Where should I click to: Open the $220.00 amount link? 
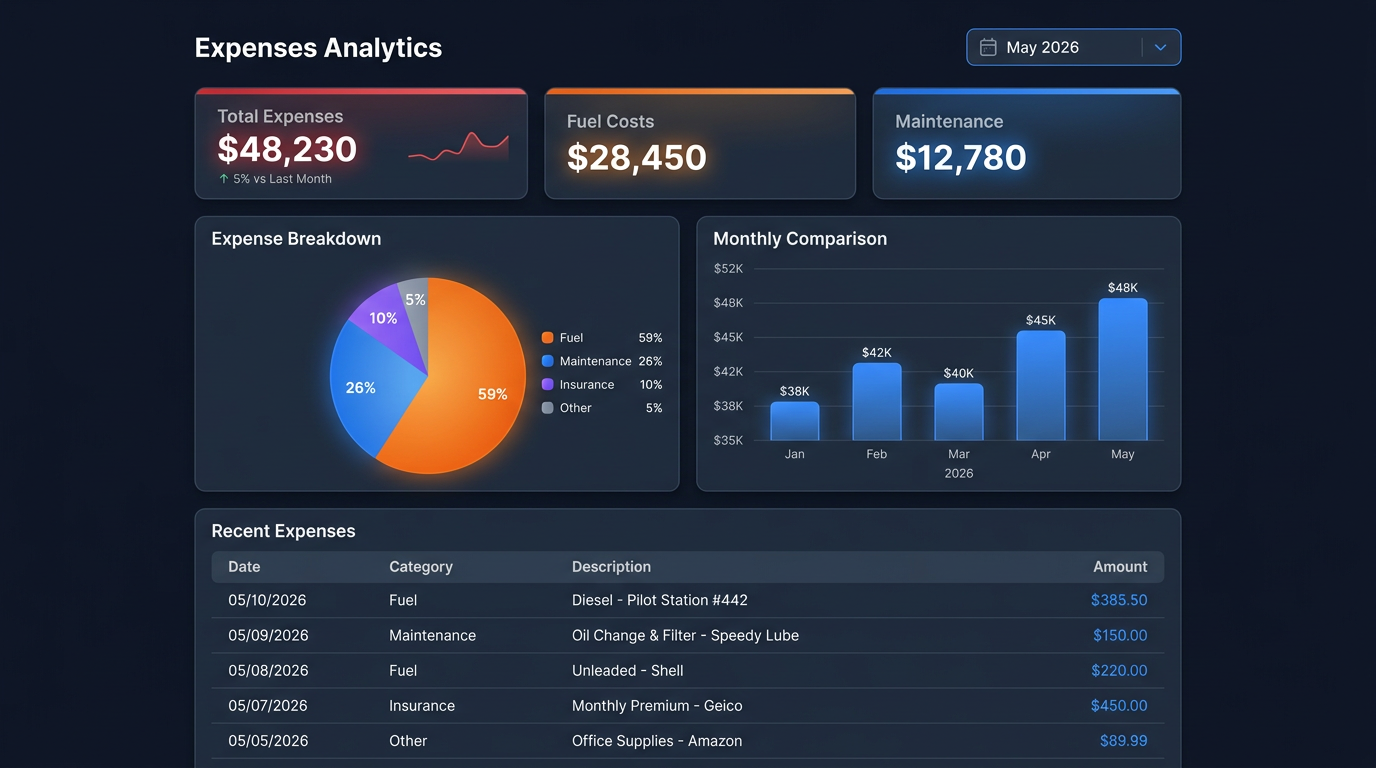tap(1119, 670)
